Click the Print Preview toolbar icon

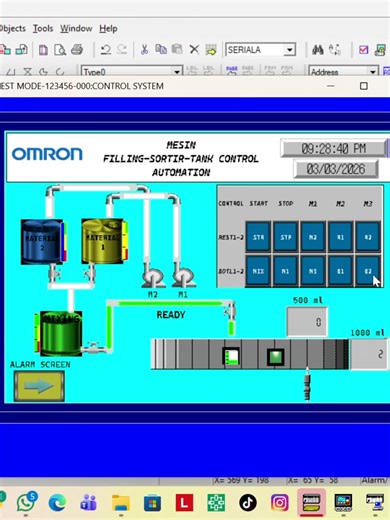point(60,50)
